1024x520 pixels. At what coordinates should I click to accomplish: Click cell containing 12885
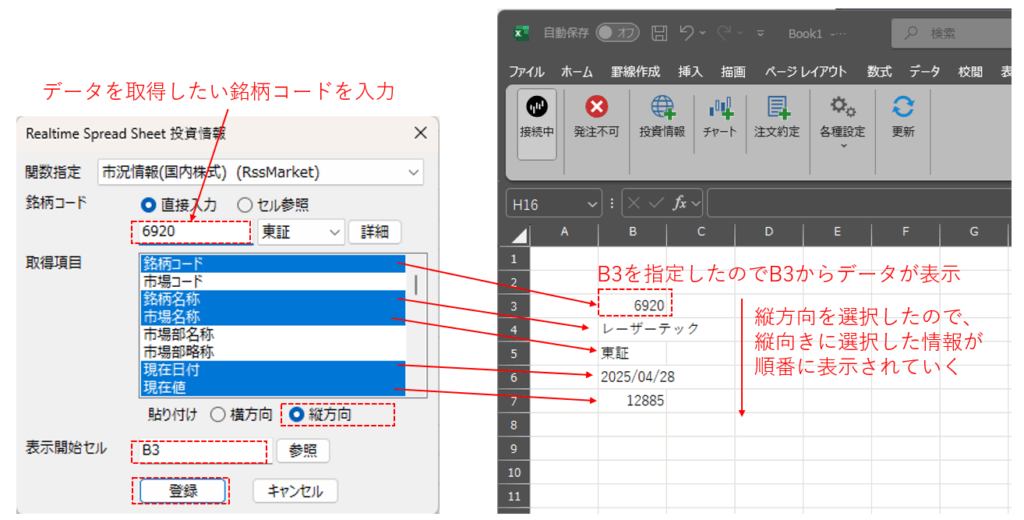click(x=632, y=400)
